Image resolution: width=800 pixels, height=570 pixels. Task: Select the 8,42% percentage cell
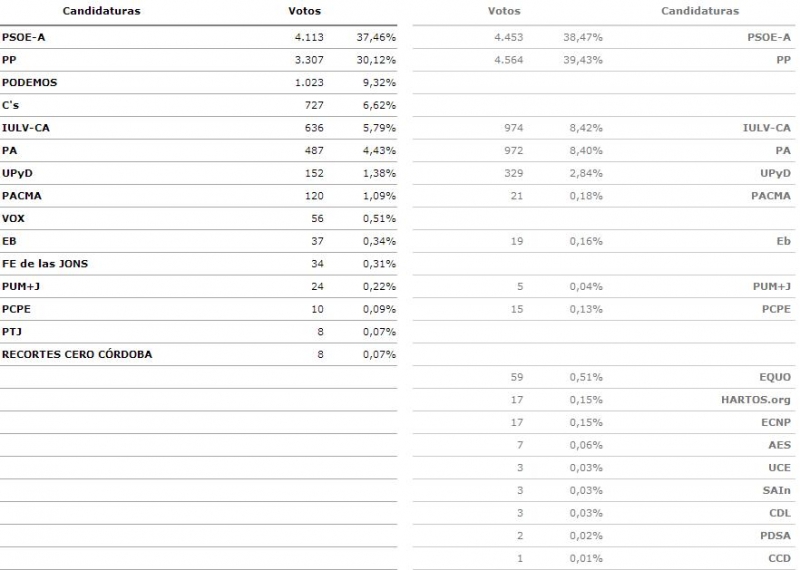click(585, 128)
